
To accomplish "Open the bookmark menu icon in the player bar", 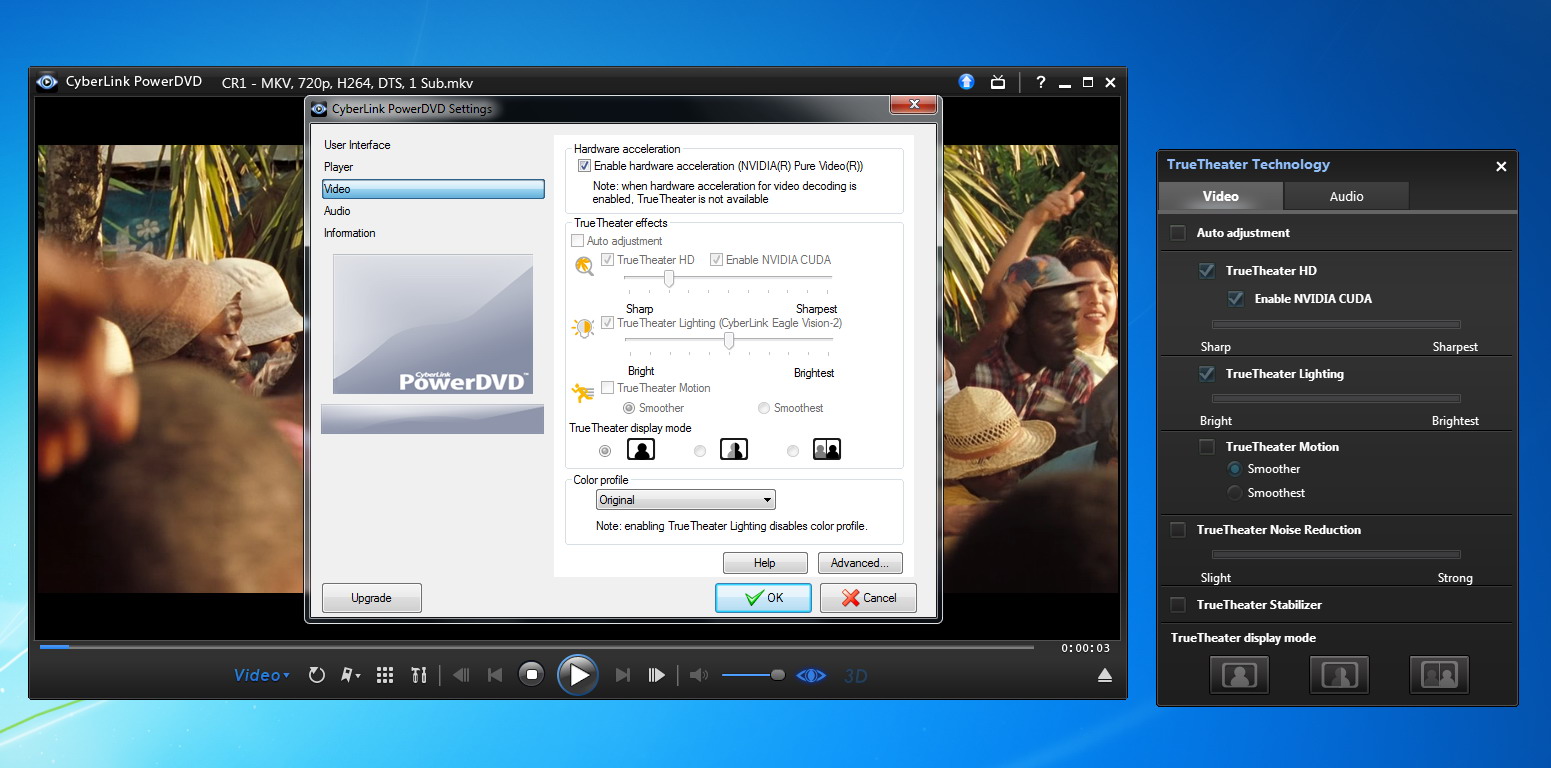I will [x=350, y=675].
